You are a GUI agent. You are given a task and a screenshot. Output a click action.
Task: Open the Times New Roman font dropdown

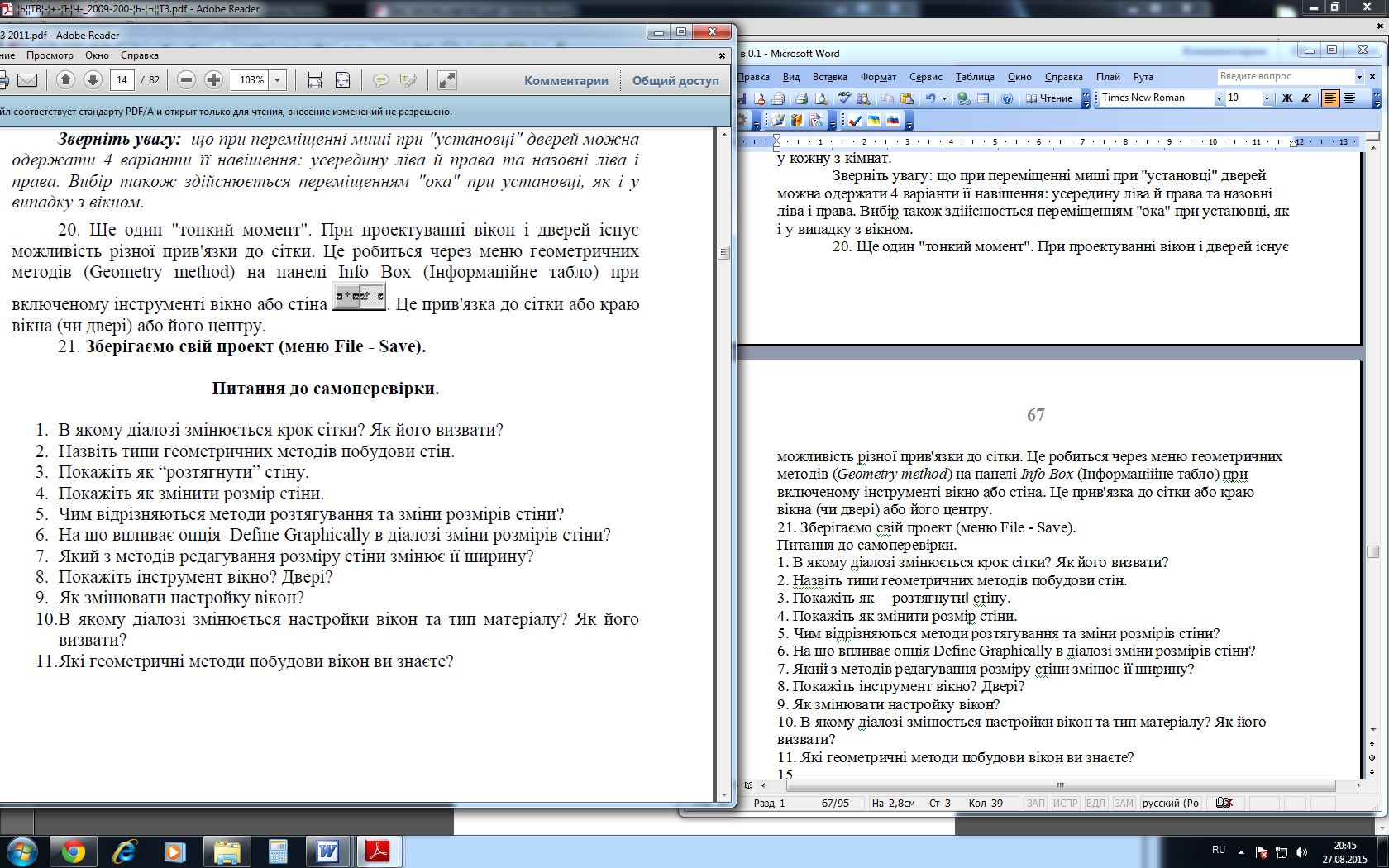(x=1219, y=98)
